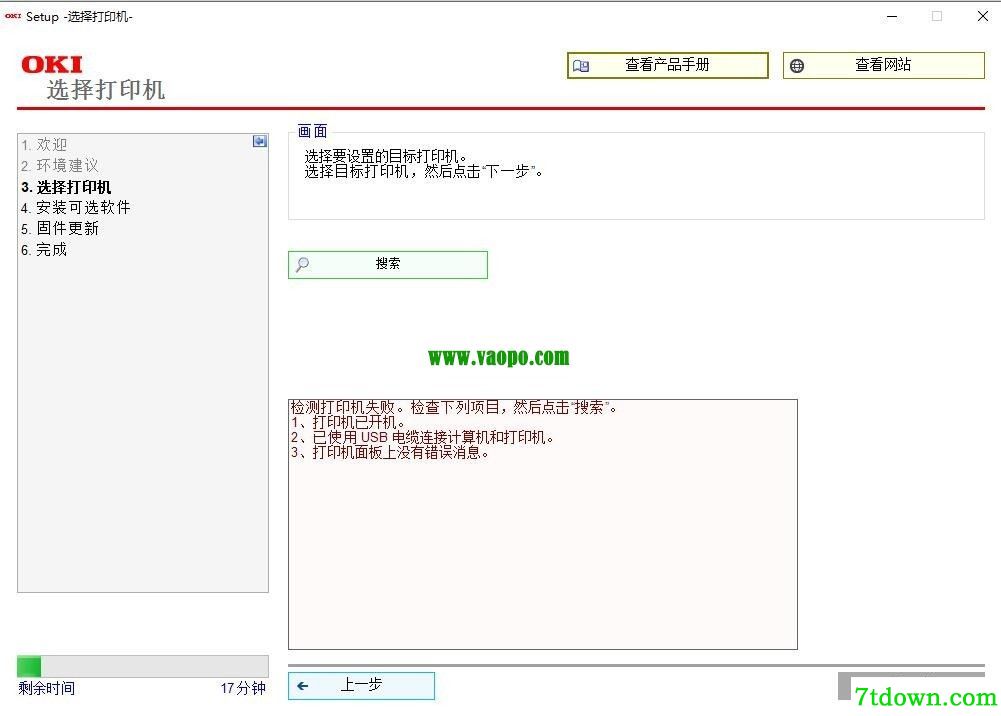The height and width of the screenshot is (716, 1001).
Task: Open the website via 查看网站 button
Action: 884,65
